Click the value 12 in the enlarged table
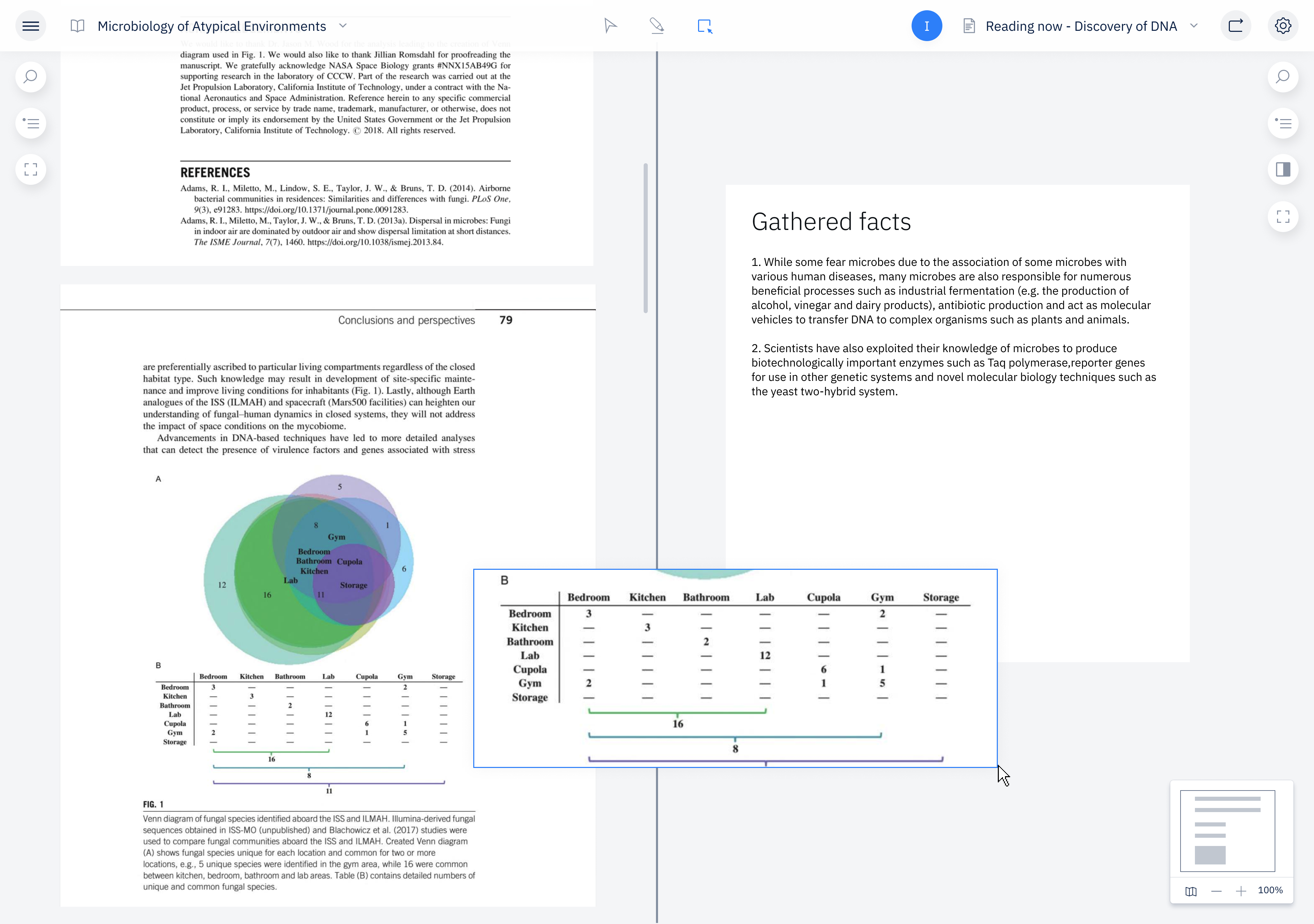This screenshot has height=924, width=1314. pyautogui.click(x=764, y=655)
